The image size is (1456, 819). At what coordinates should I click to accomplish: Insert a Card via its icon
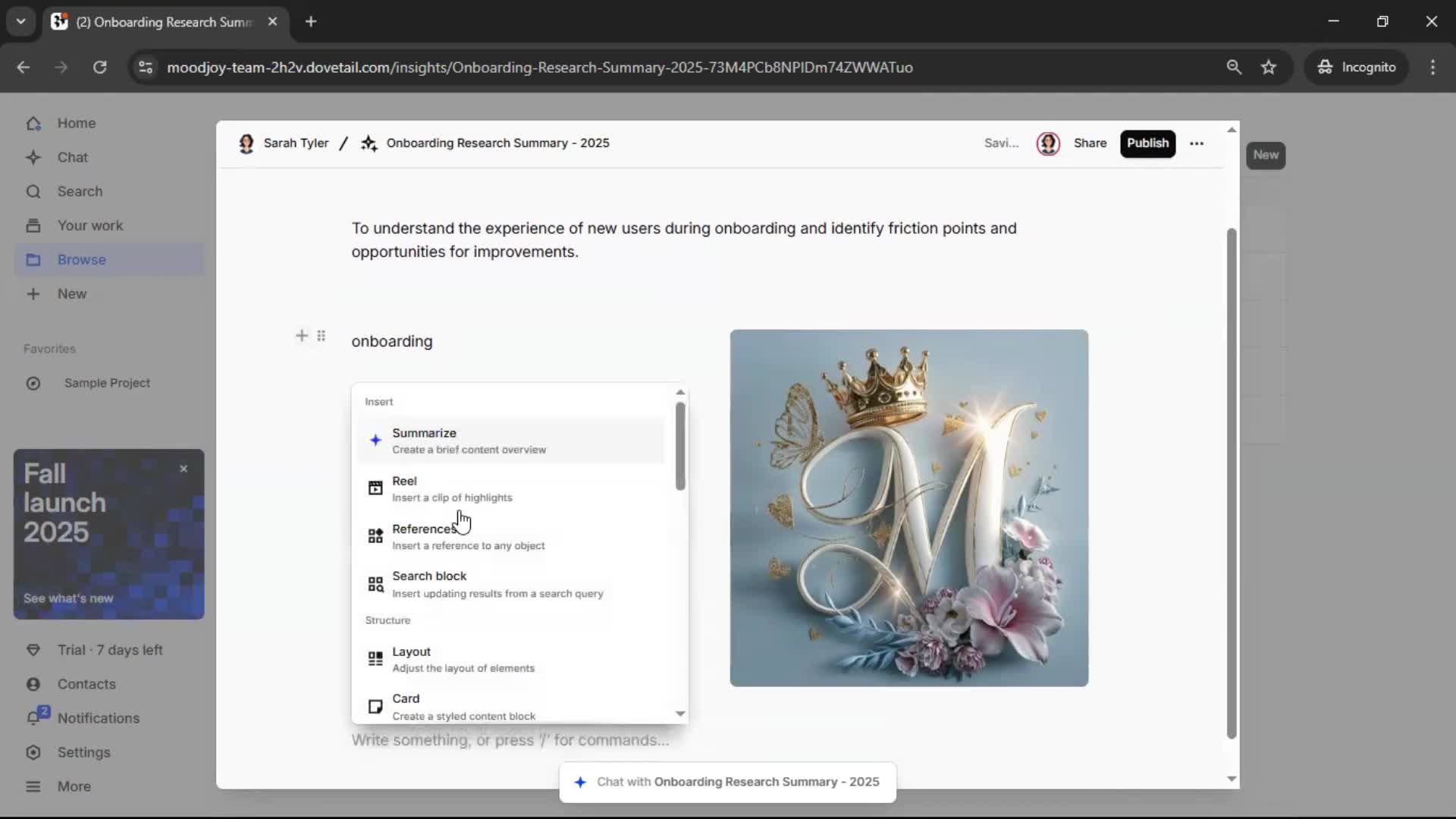click(375, 707)
